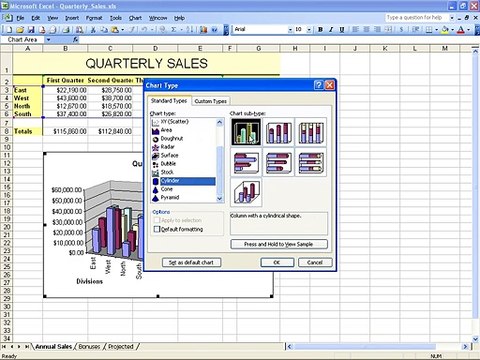Open the font size dropdown

(309, 30)
